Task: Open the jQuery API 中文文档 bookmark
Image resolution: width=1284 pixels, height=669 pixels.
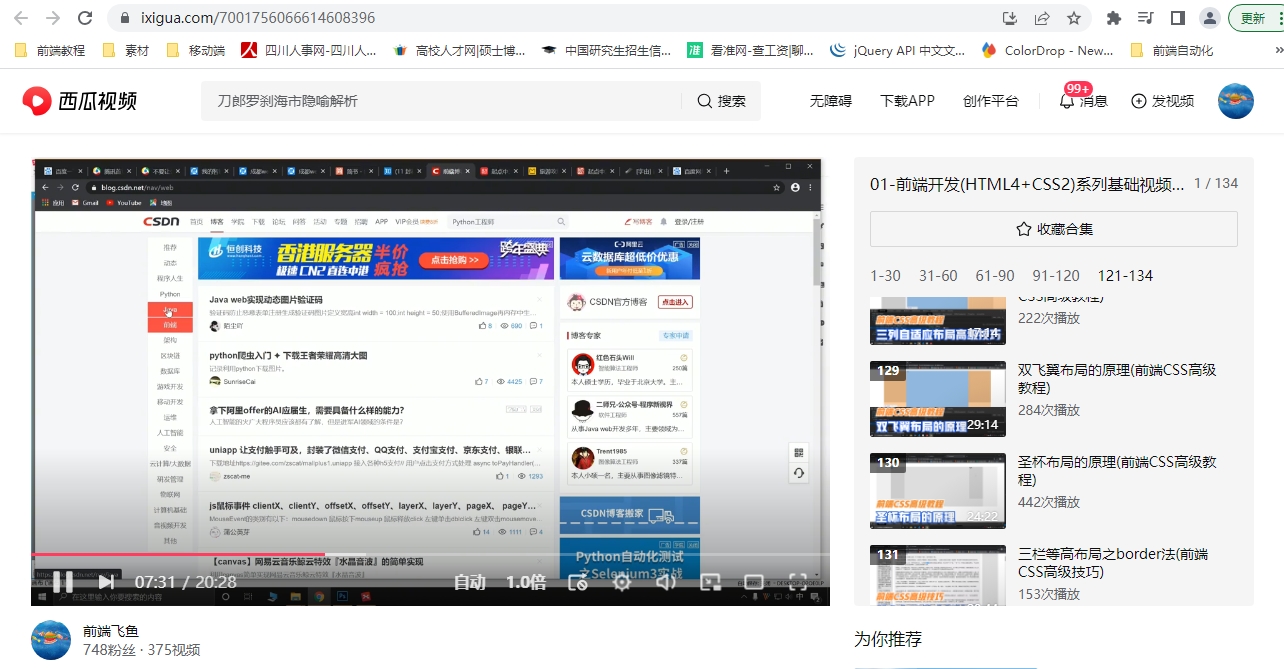Action: (x=898, y=50)
